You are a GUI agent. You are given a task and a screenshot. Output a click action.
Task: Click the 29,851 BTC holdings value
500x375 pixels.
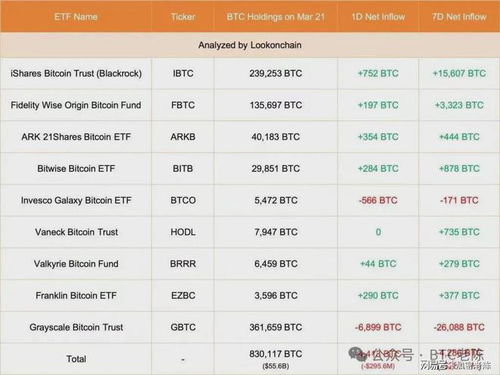pyautogui.click(x=276, y=168)
